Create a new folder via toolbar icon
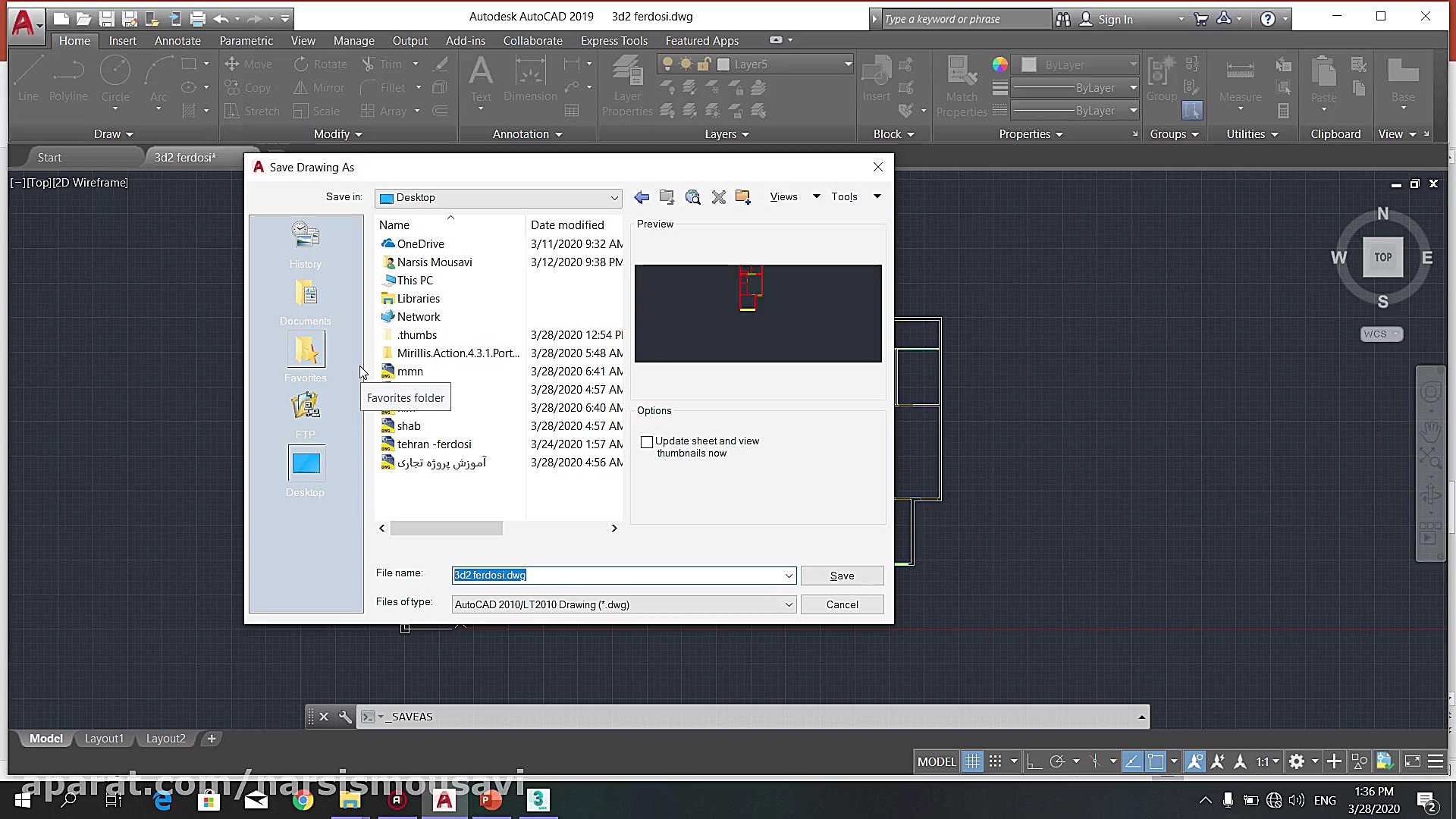 (743, 197)
